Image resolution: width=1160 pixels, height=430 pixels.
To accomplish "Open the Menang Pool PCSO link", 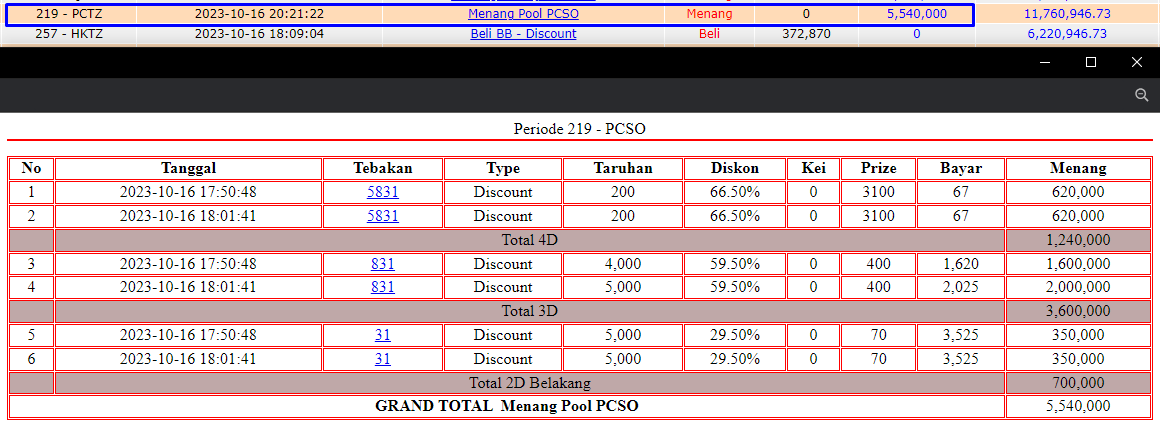I will (524, 14).
